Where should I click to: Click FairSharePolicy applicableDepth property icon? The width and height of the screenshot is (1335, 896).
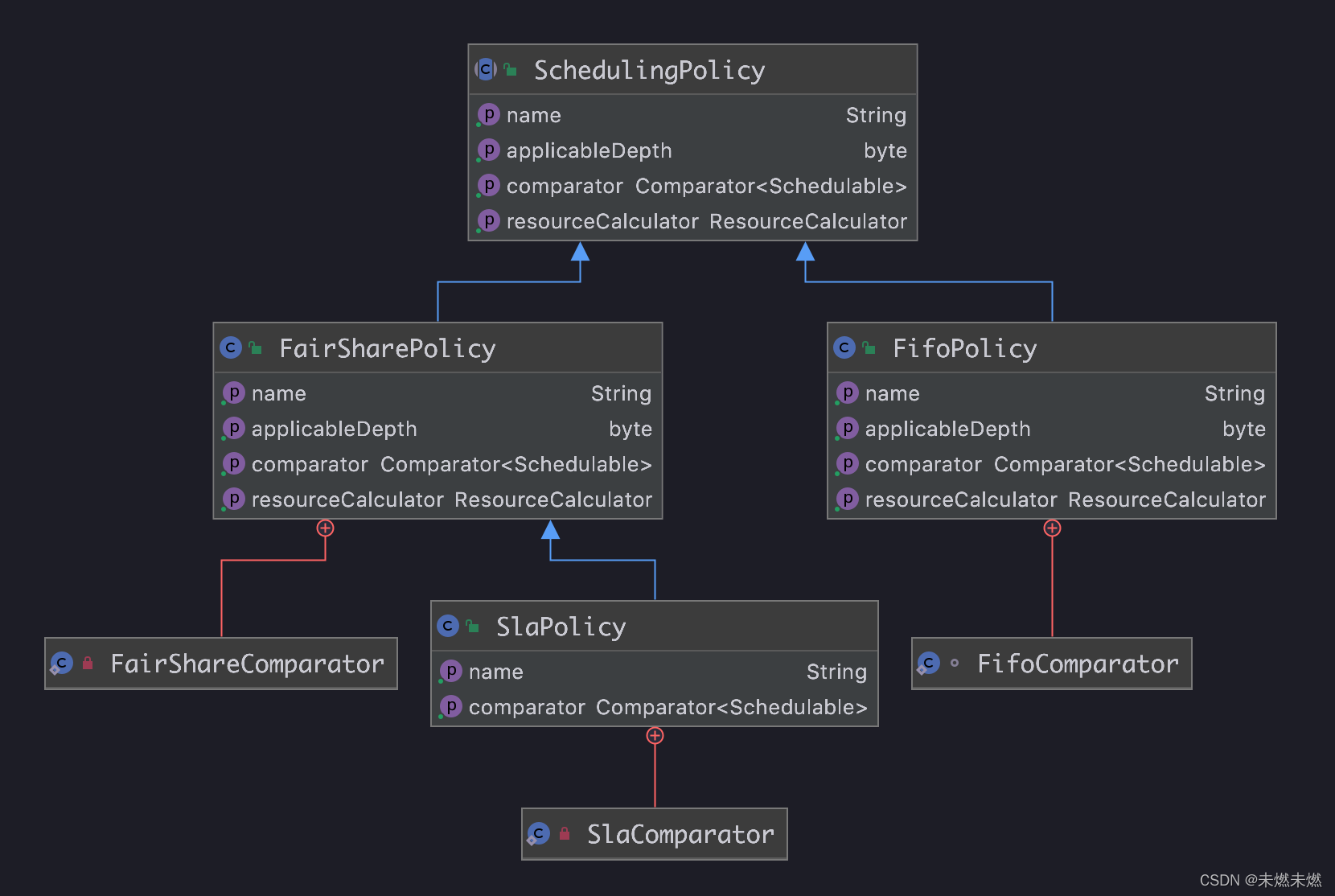click(x=233, y=429)
